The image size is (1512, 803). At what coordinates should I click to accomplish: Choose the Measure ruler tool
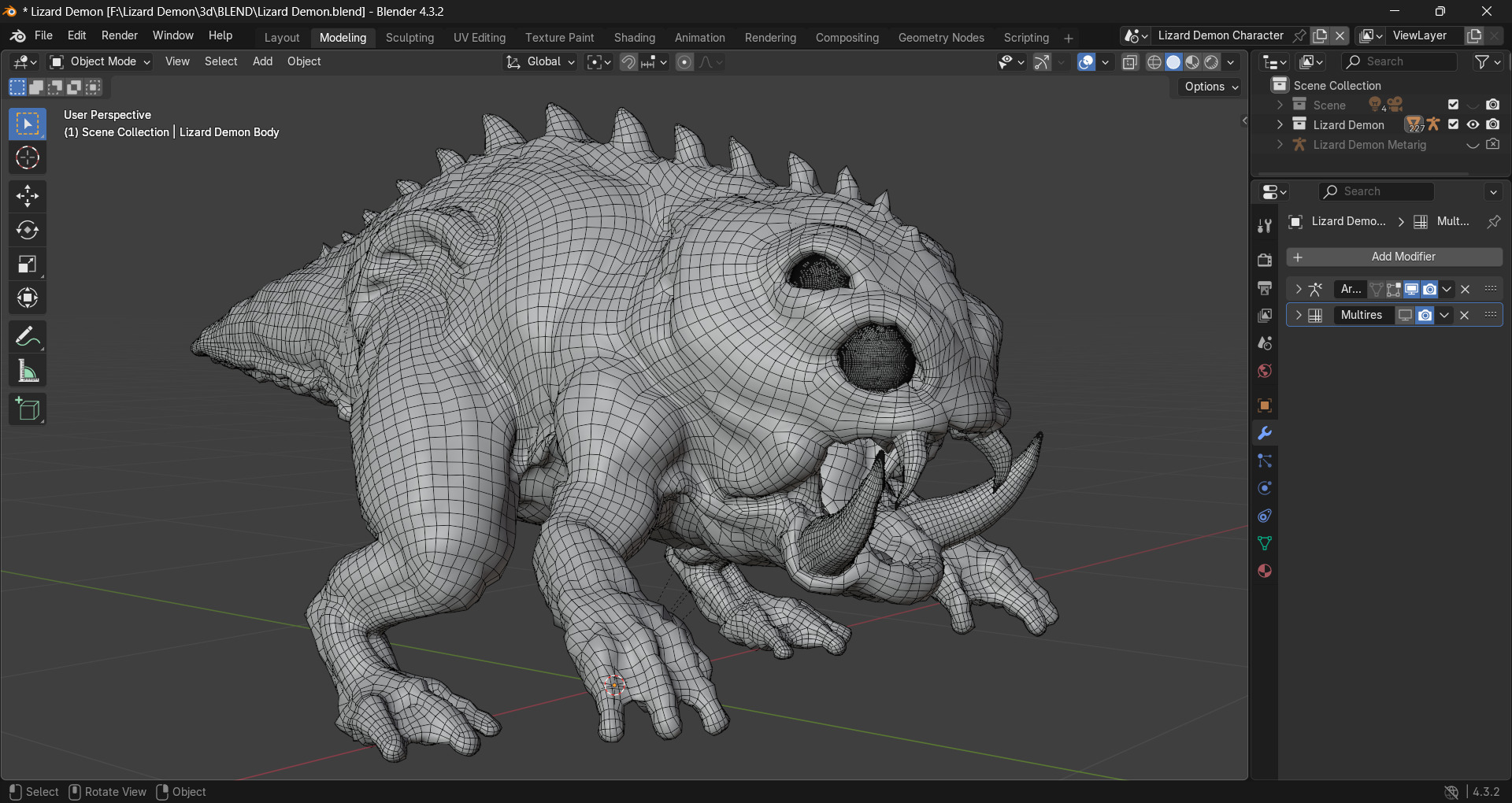click(x=28, y=371)
